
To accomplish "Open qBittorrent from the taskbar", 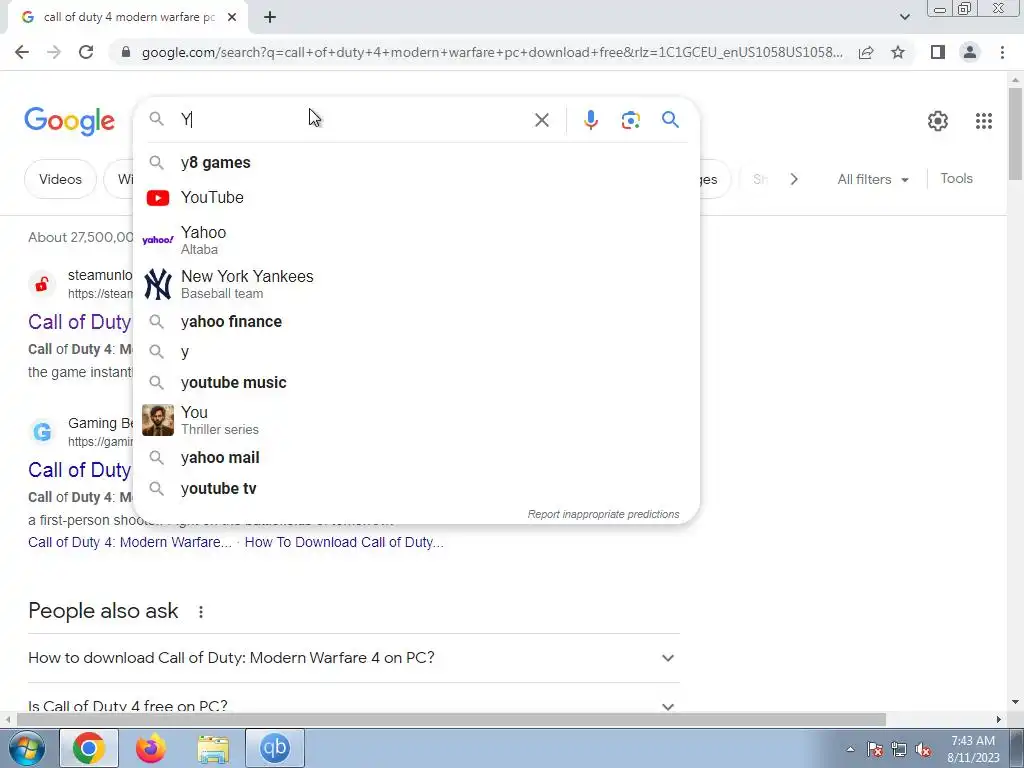I will click(275, 748).
